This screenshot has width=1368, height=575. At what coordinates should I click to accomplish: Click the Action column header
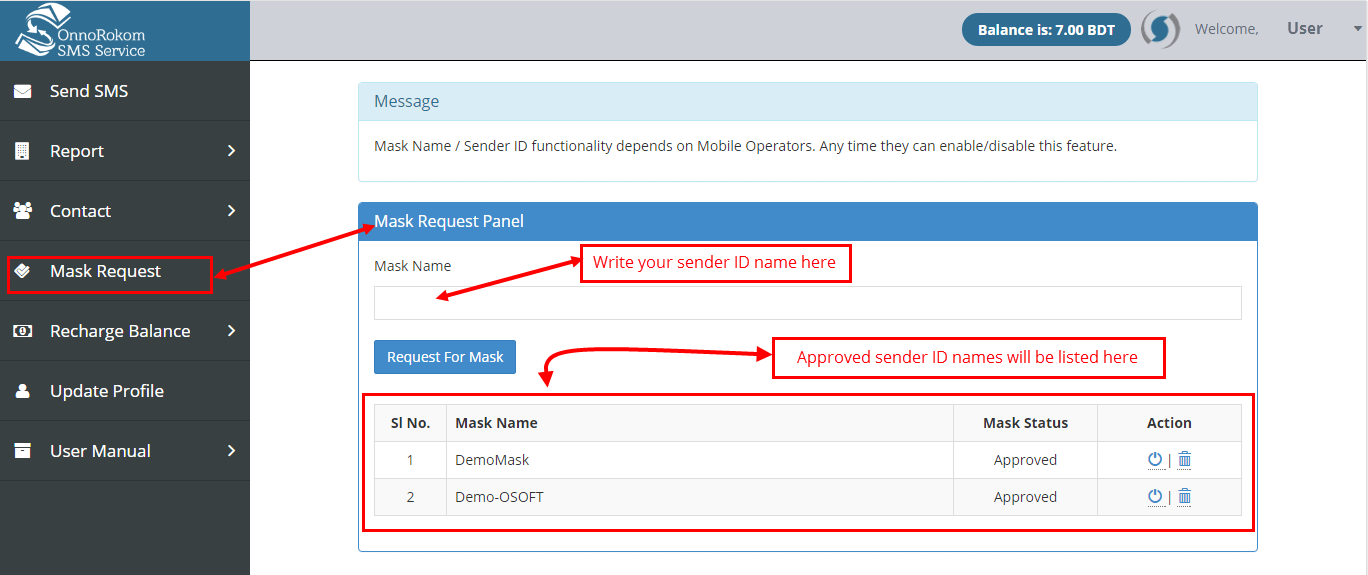point(1169,423)
